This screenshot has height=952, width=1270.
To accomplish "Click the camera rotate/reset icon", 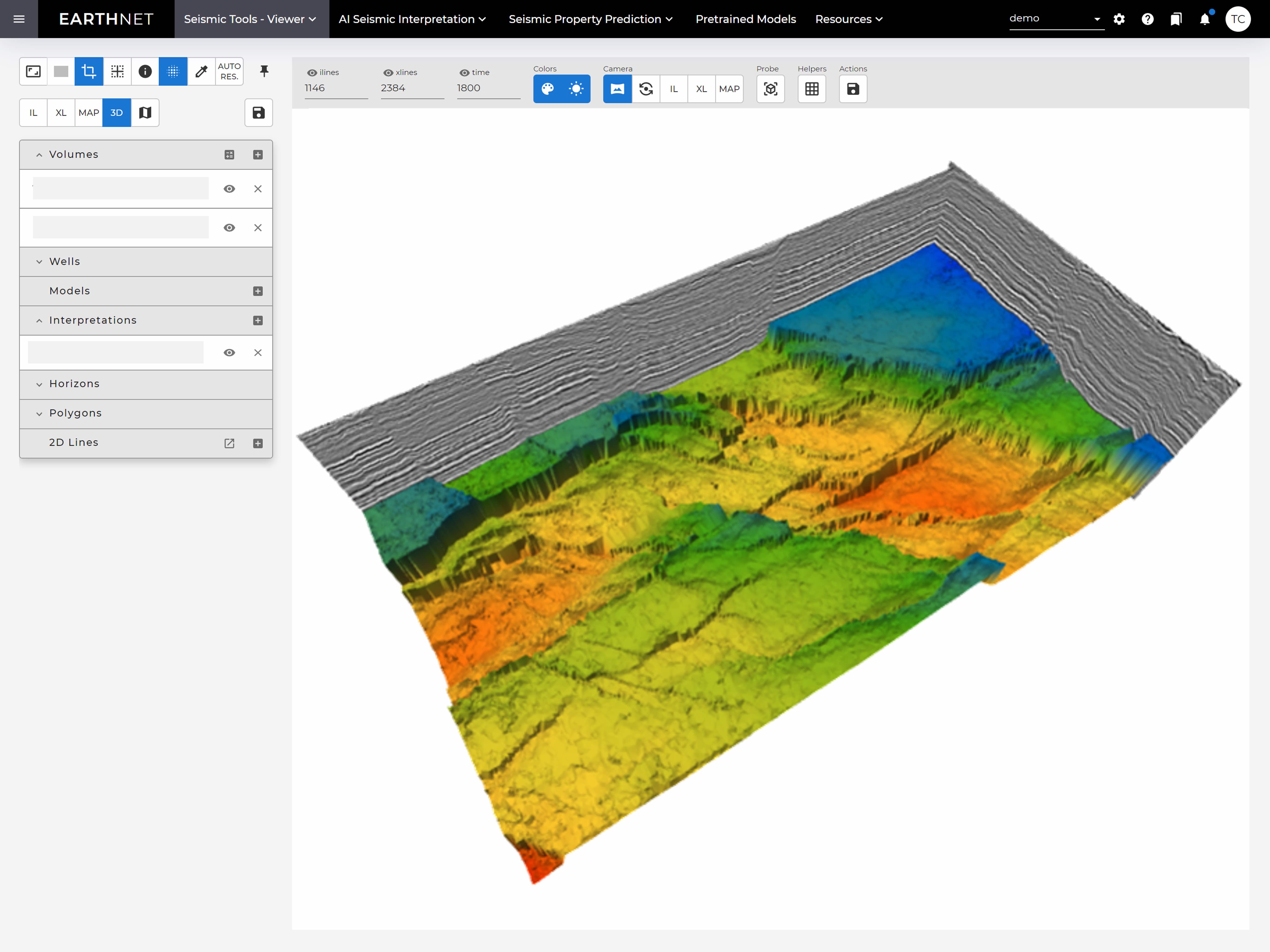I will [x=646, y=89].
